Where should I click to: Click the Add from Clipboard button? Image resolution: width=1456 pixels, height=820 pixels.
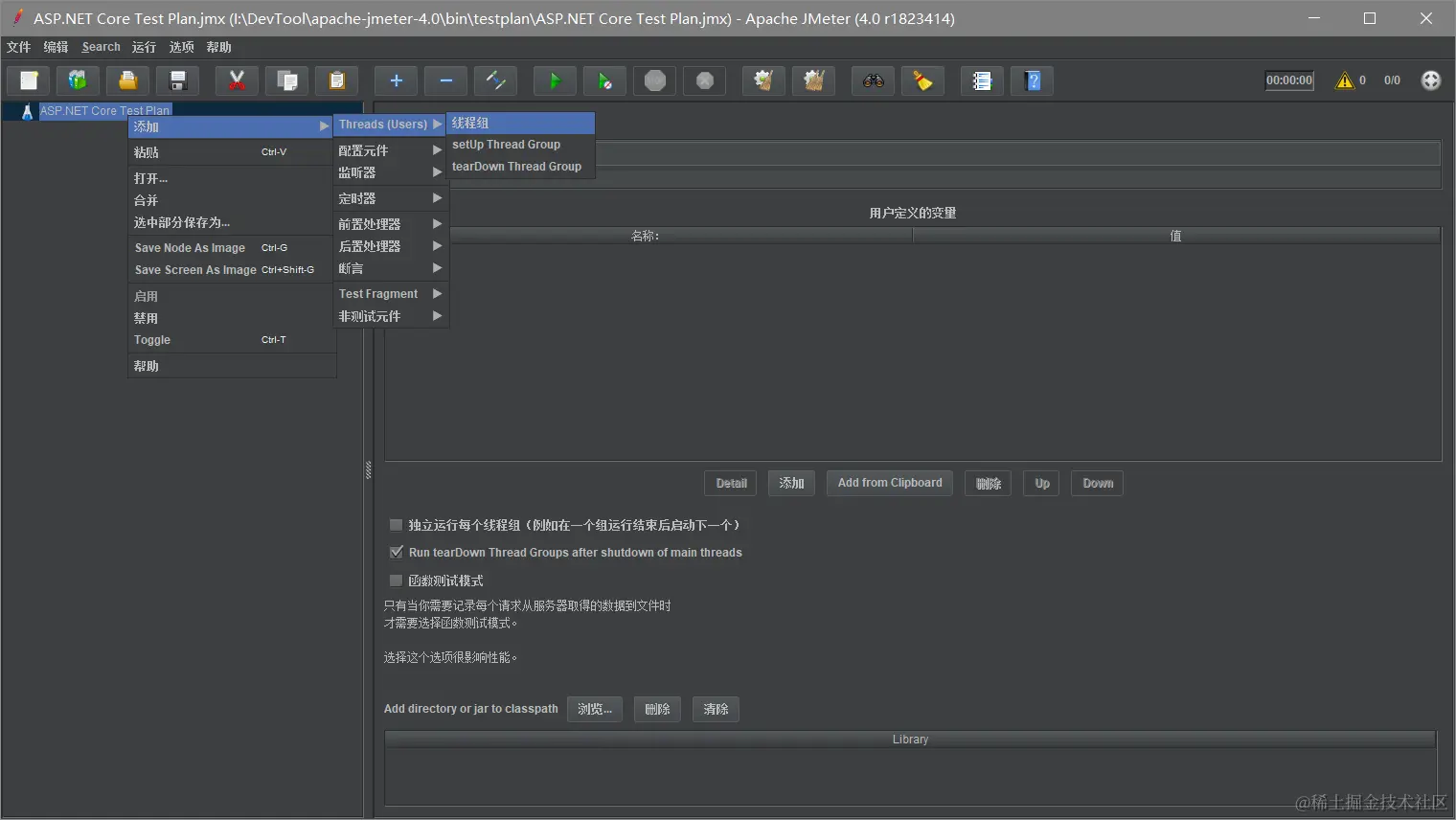tap(890, 483)
